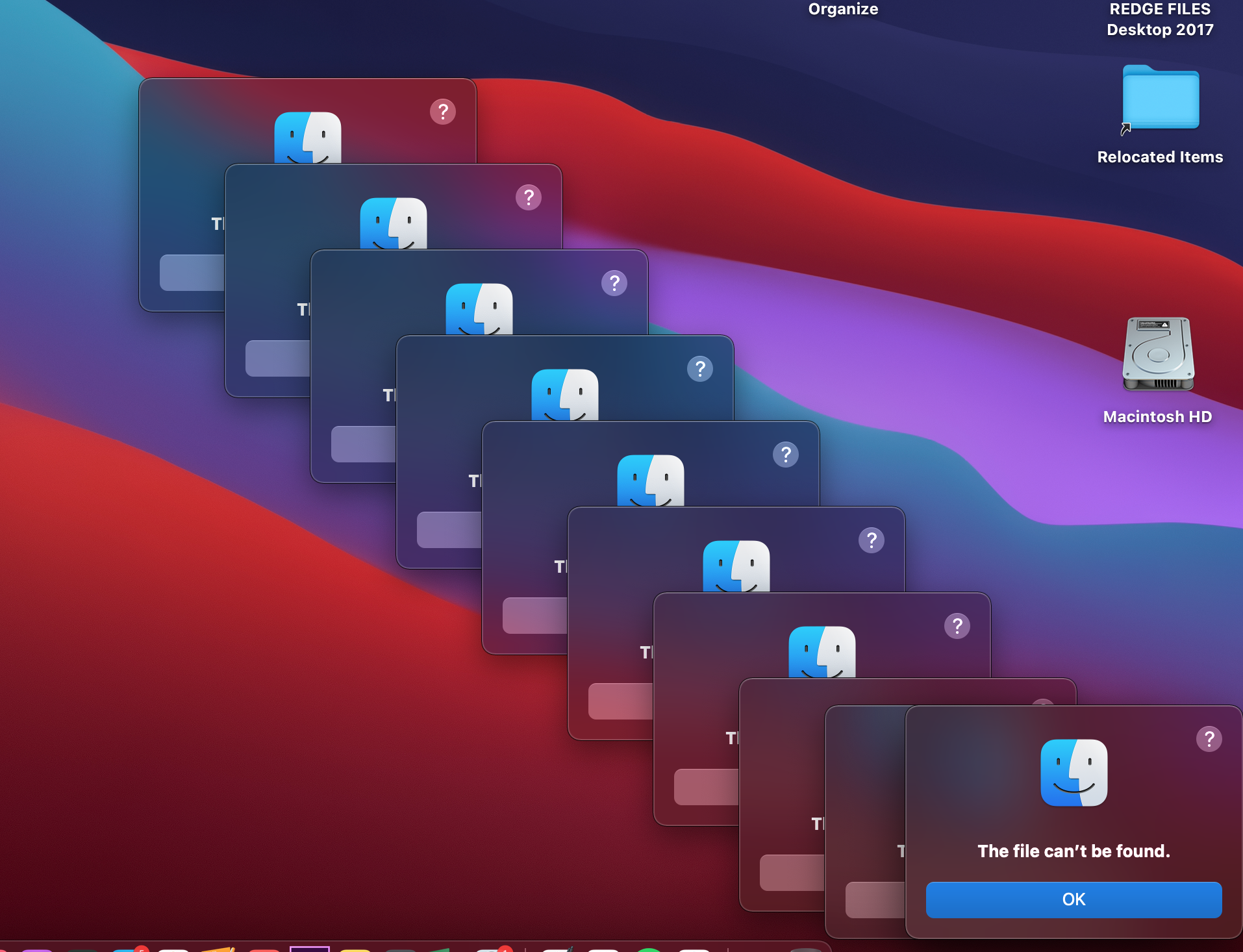Click the Finder icon in the rearmost dialog
Image resolution: width=1243 pixels, height=952 pixels.
coord(308,138)
